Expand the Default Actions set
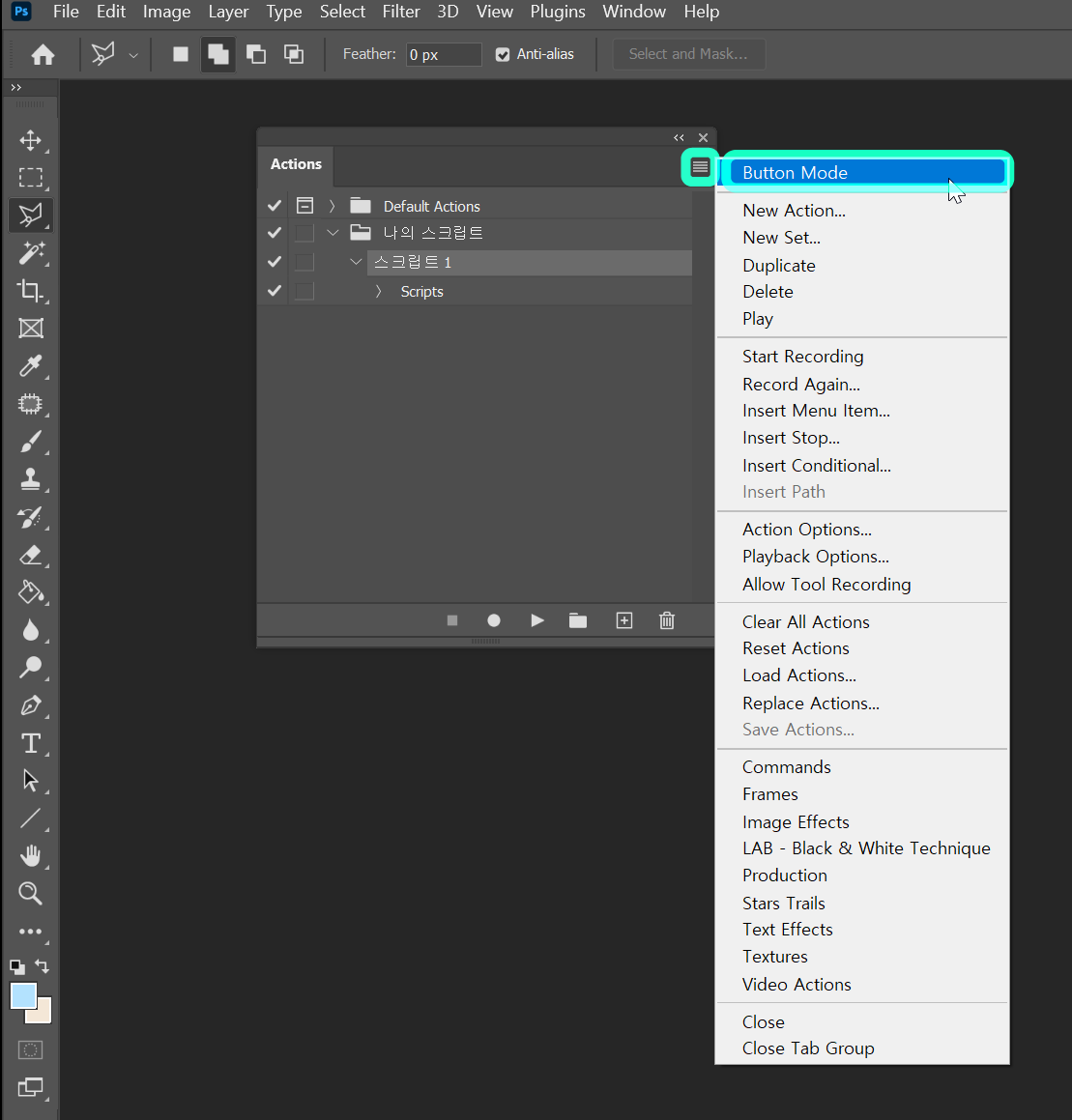The width and height of the screenshot is (1072, 1120). click(332, 206)
